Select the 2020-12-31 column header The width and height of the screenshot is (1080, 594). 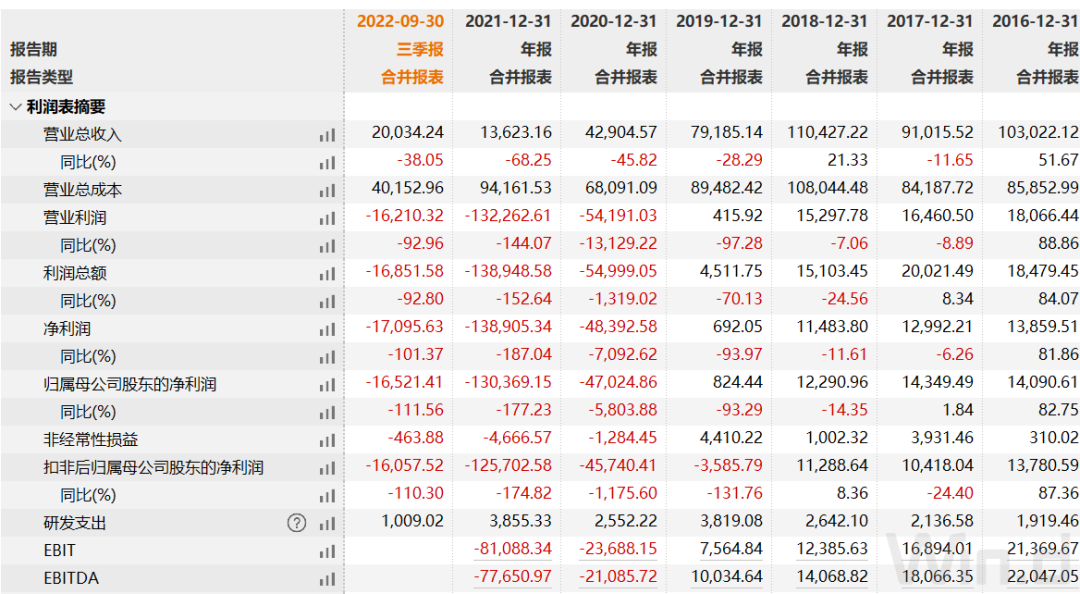tap(614, 21)
